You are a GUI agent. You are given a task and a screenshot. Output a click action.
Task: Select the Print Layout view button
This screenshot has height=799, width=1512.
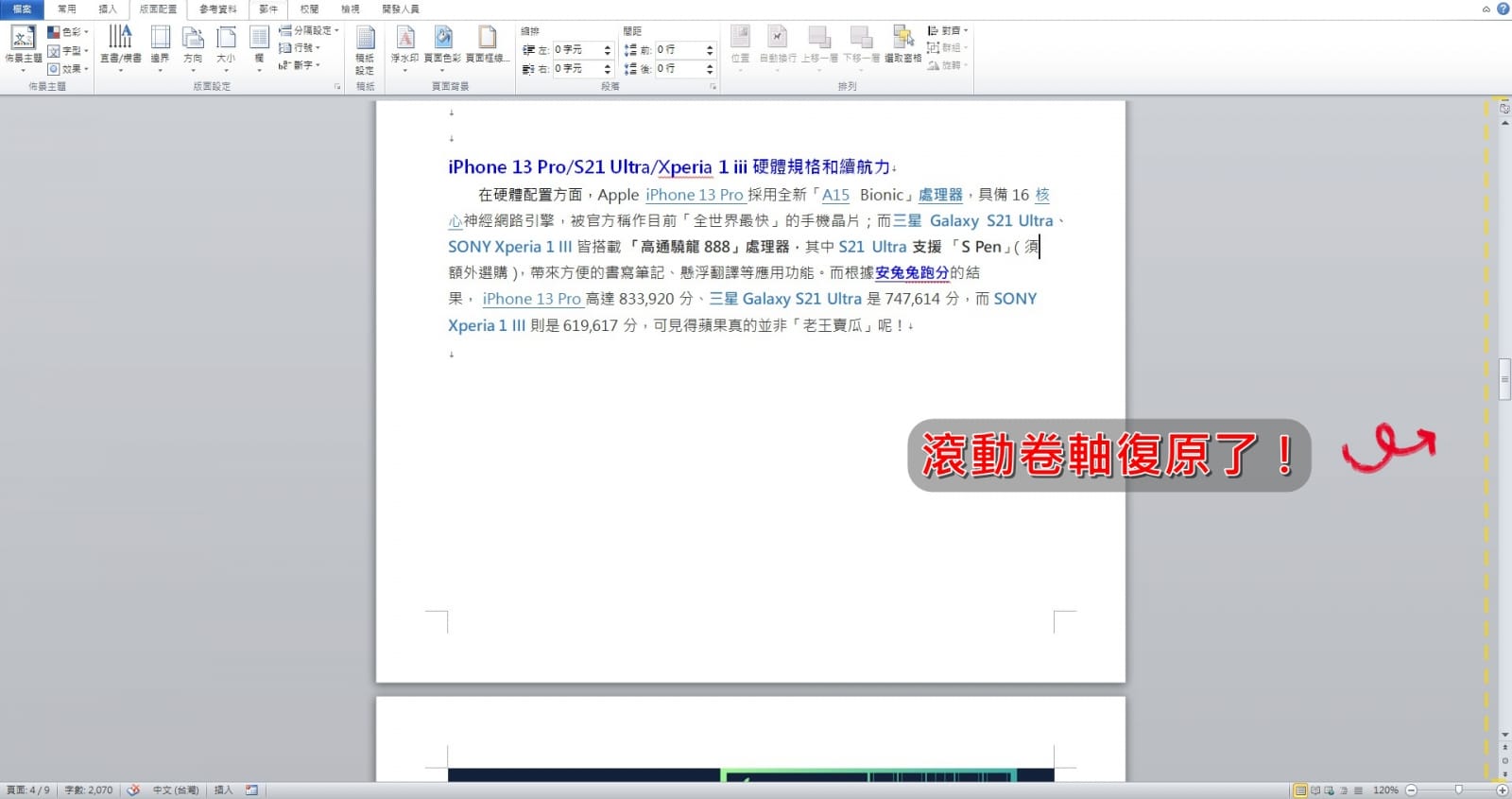point(1300,790)
